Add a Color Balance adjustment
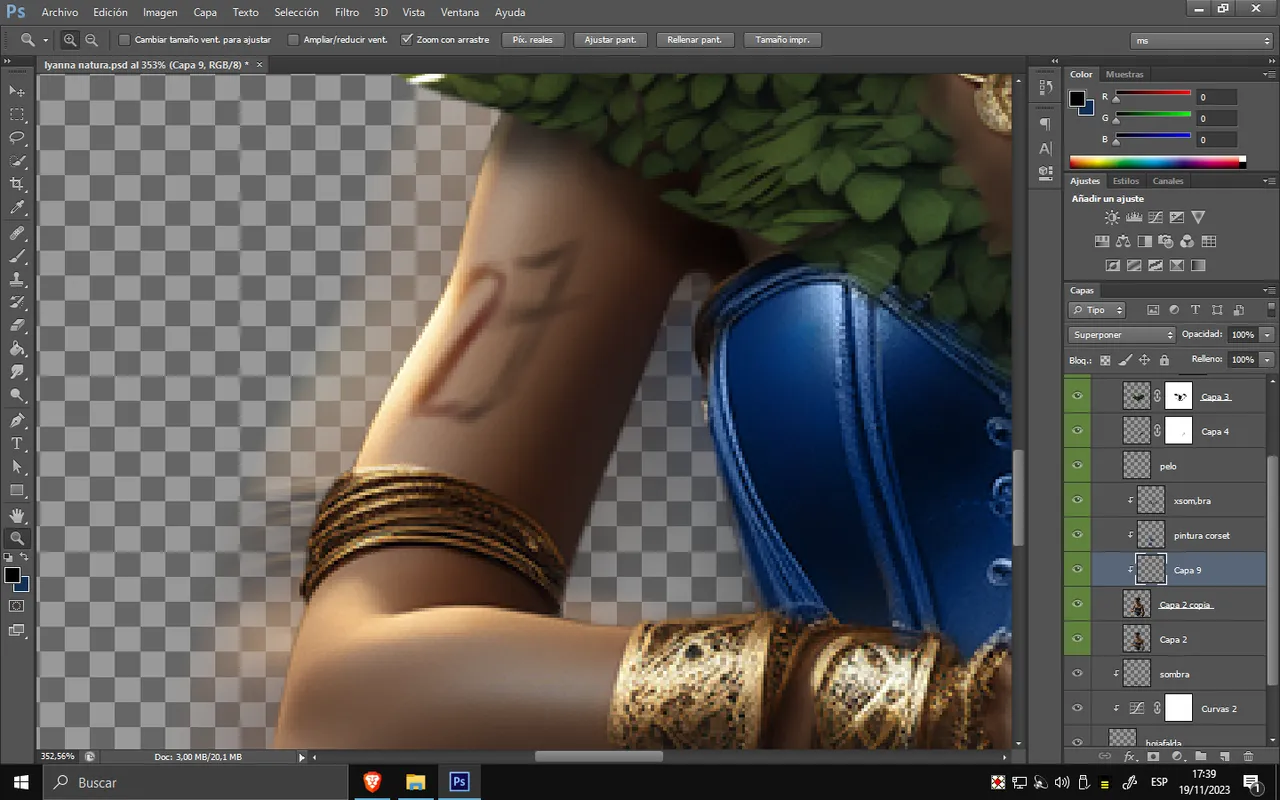The height and width of the screenshot is (800, 1280). coord(1122,241)
